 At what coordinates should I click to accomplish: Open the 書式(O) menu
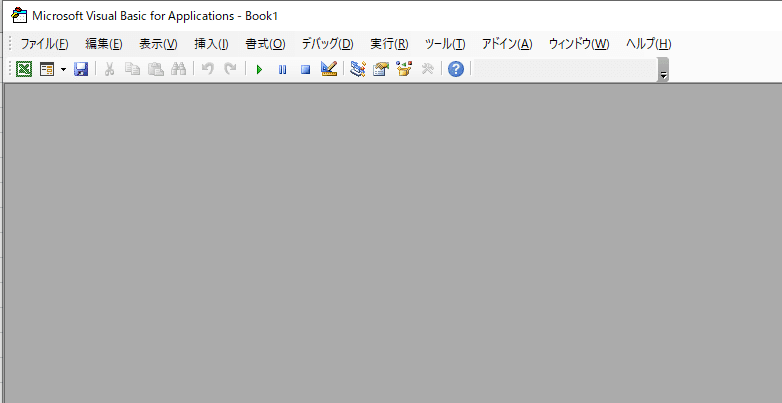click(265, 44)
